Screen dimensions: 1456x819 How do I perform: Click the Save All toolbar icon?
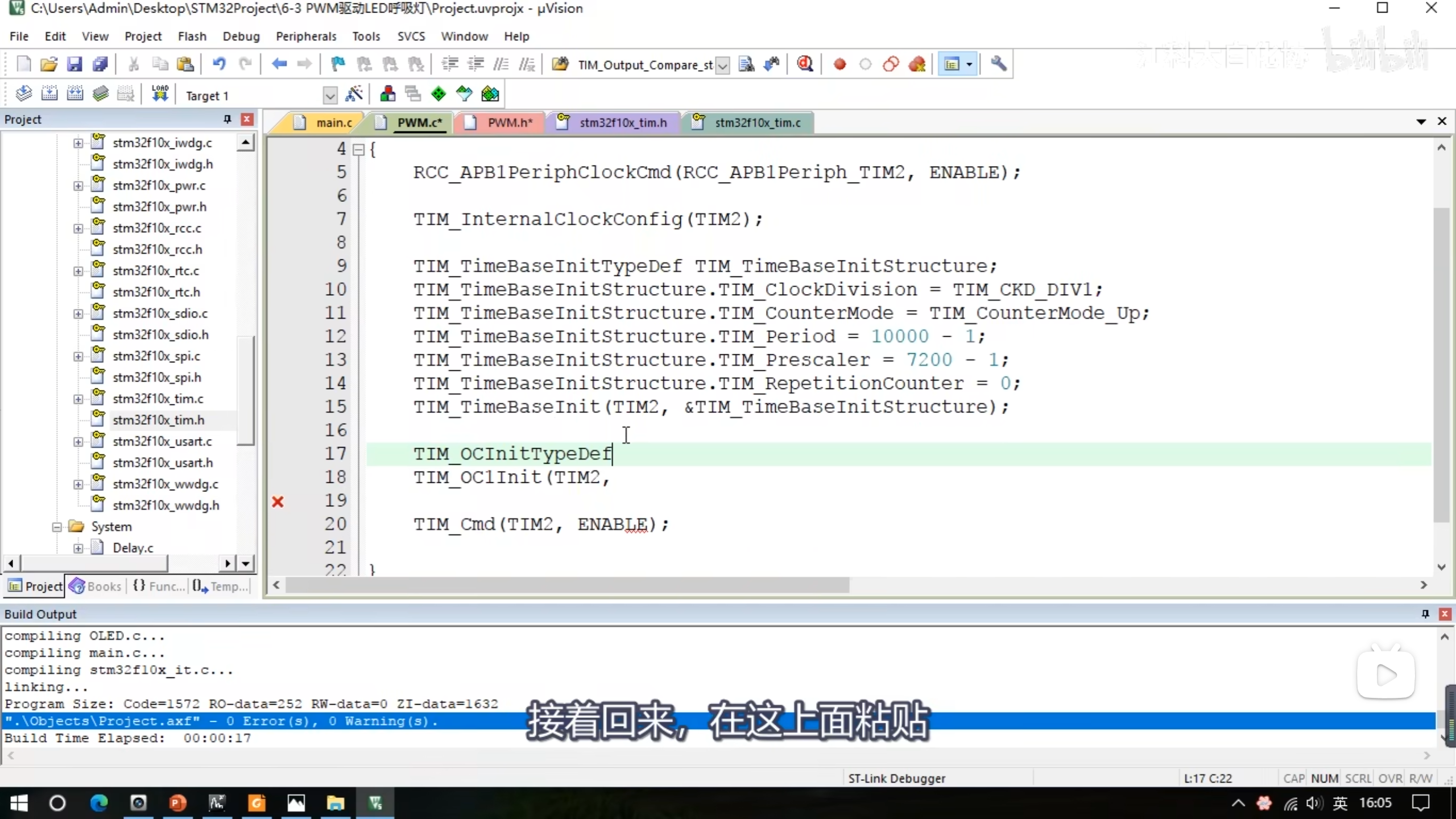[100, 64]
